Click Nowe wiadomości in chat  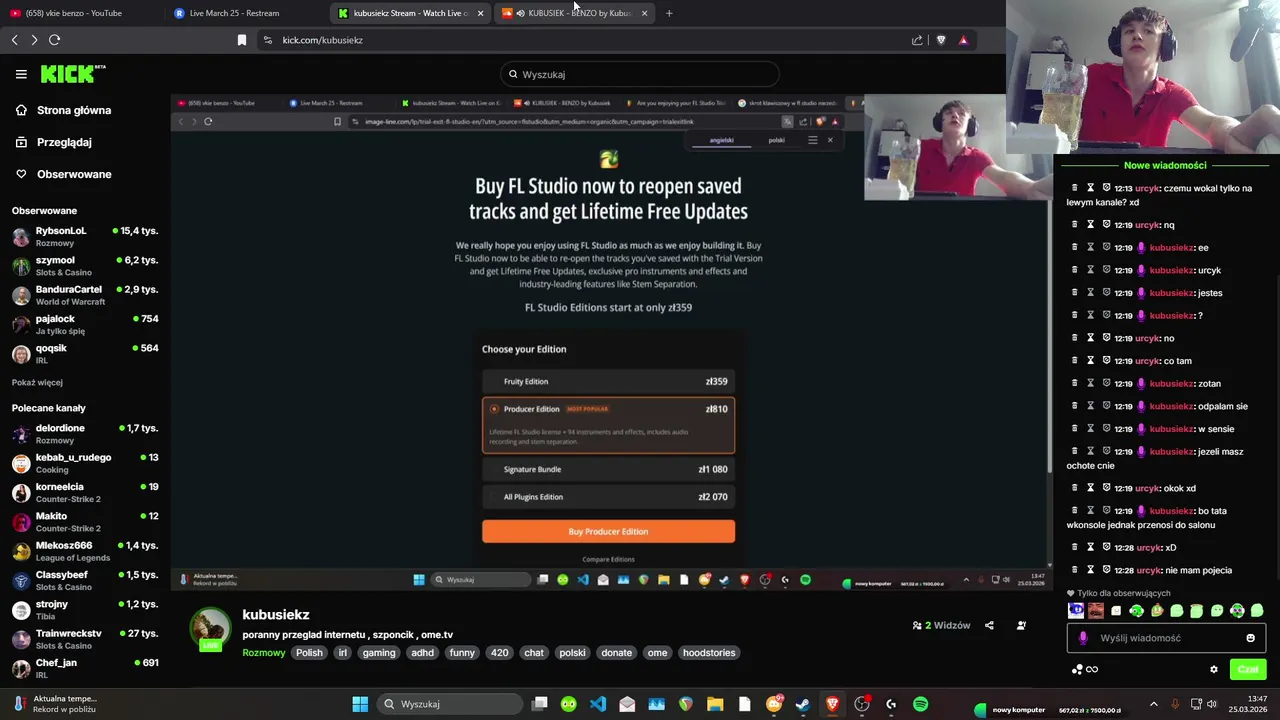(1165, 165)
